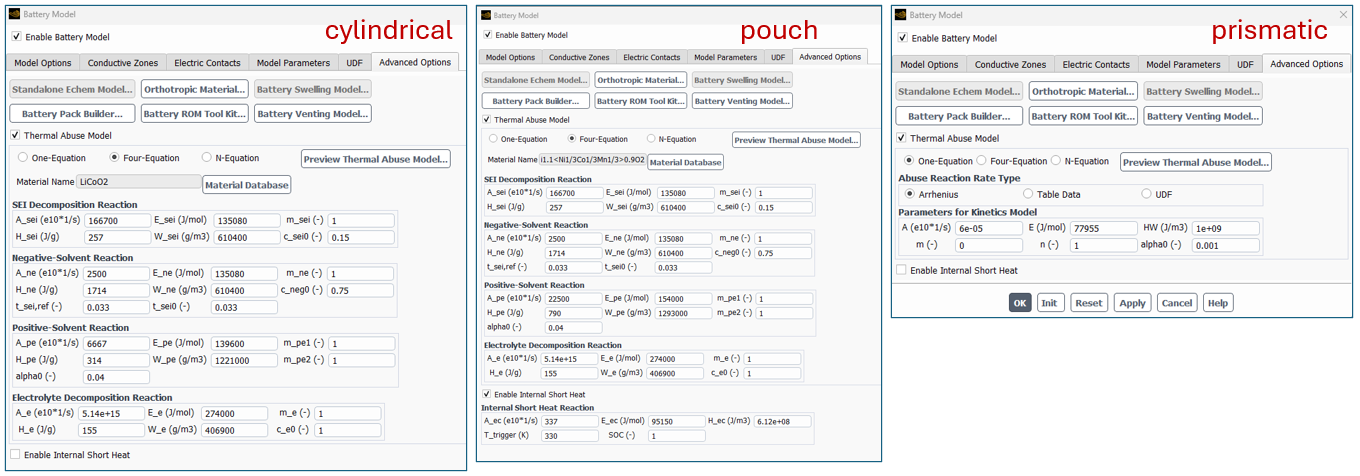This screenshot has width=1360, height=476.
Task: Open Help in the prismatic window
Action: pos(1218,303)
